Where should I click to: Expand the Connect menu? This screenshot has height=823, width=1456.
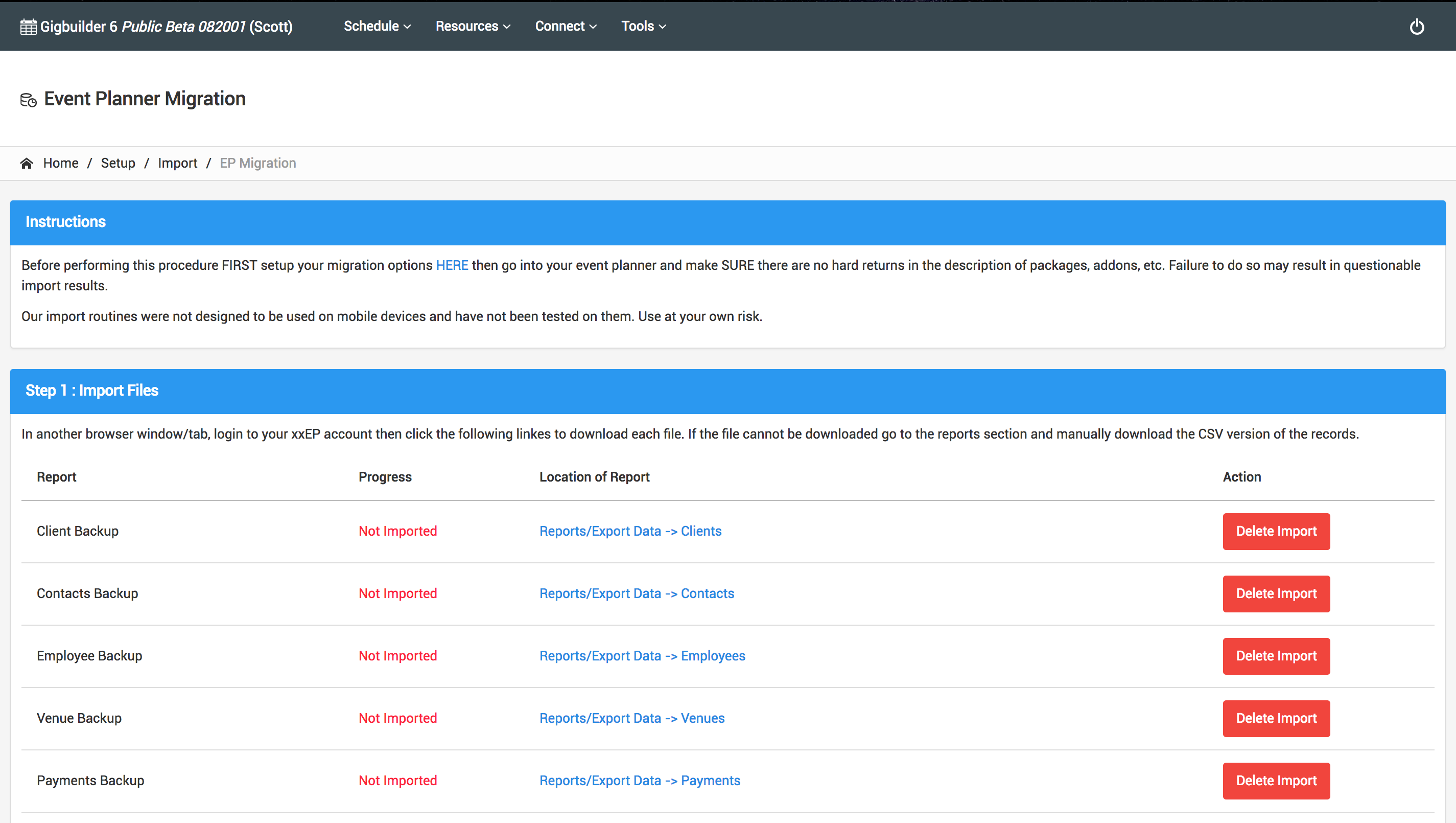tap(565, 26)
